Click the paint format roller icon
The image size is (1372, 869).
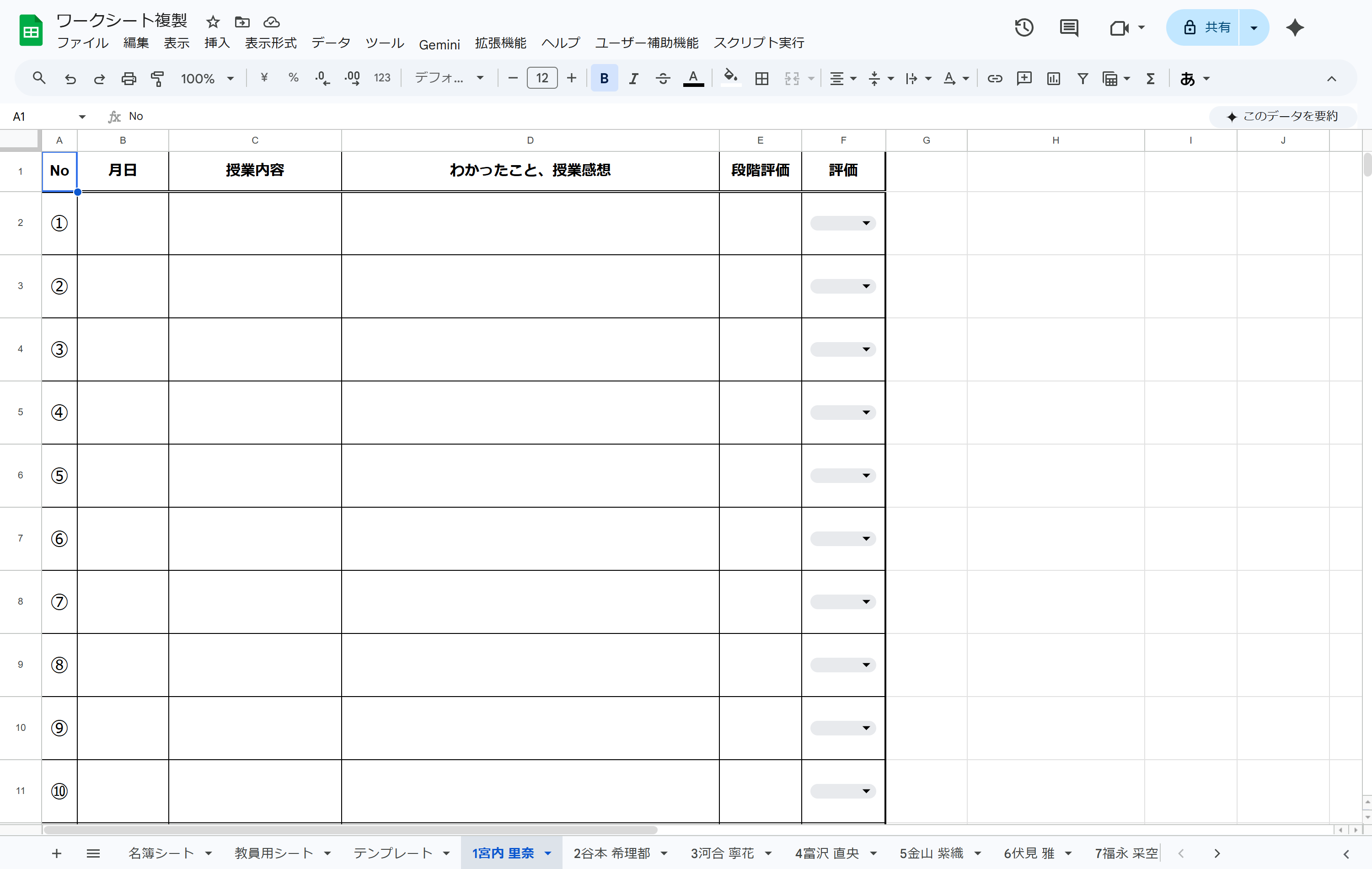click(x=158, y=78)
